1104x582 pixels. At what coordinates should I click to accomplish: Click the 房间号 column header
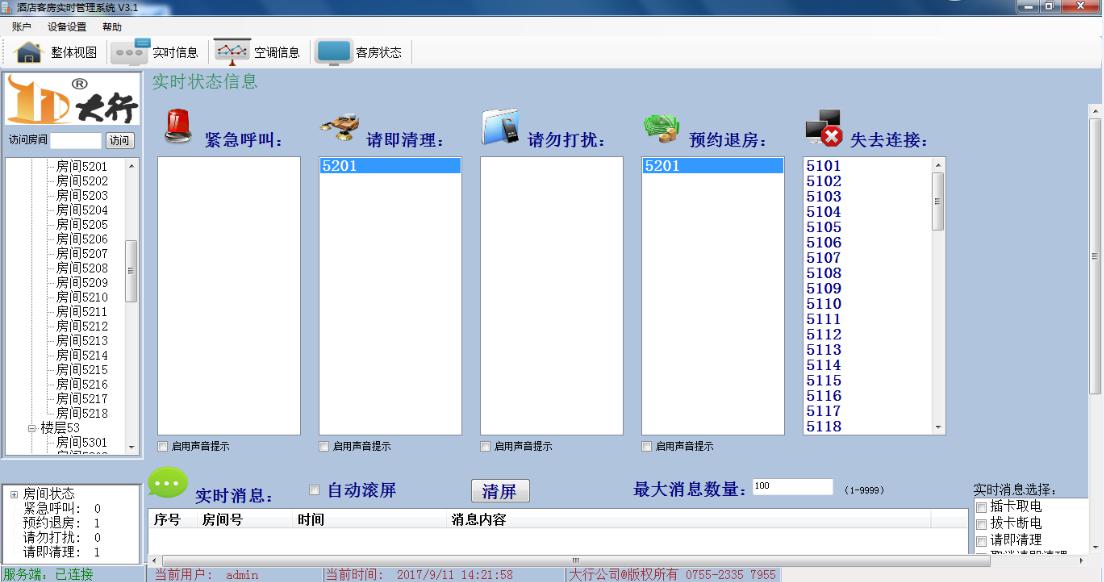[x=222, y=519]
